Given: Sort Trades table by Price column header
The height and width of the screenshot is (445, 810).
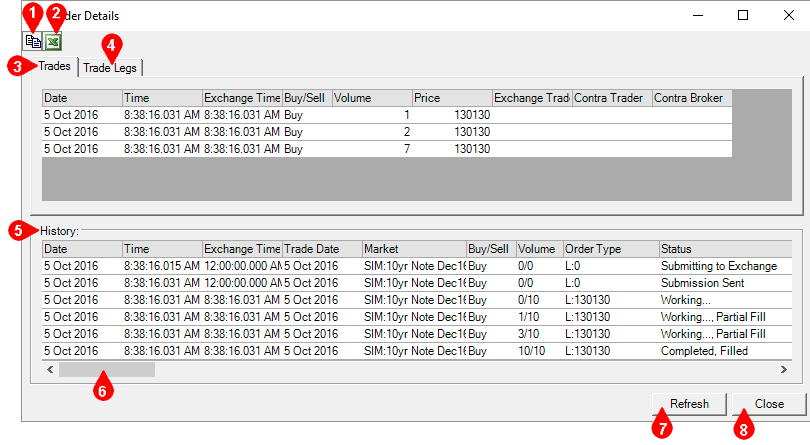Looking at the screenshot, I should pos(451,98).
